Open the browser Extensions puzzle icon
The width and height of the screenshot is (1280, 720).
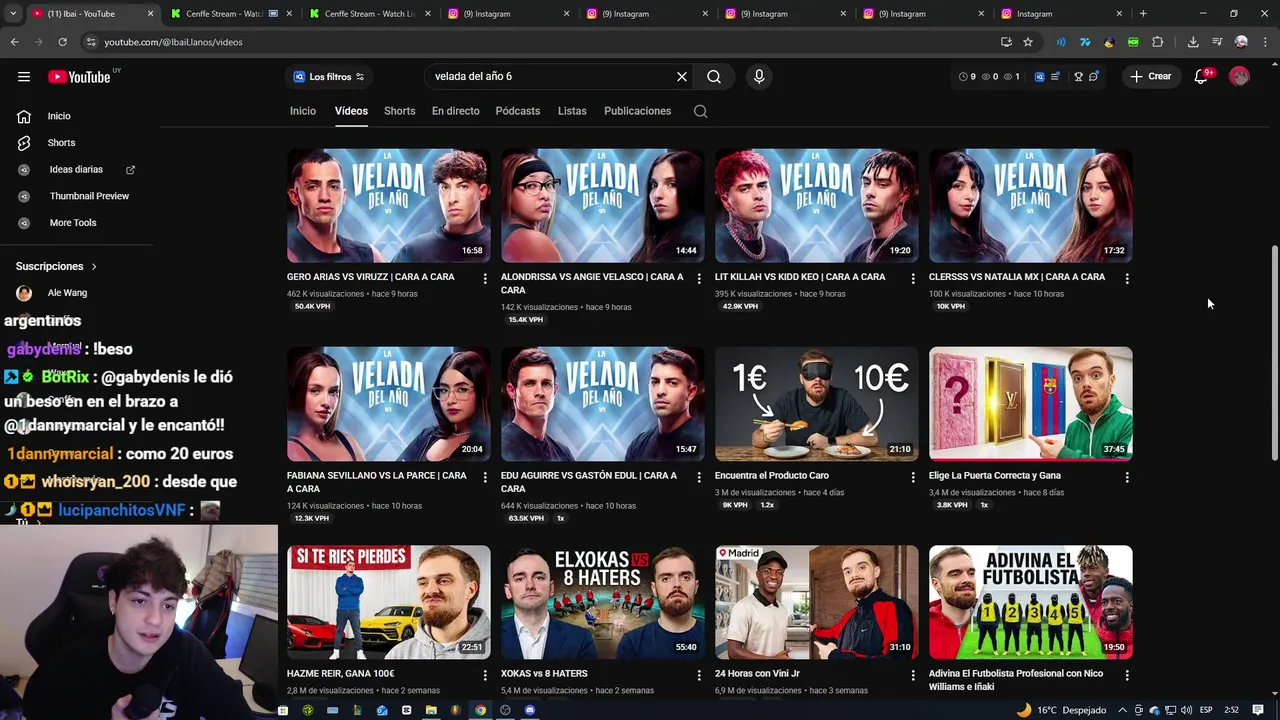click(x=1158, y=42)
